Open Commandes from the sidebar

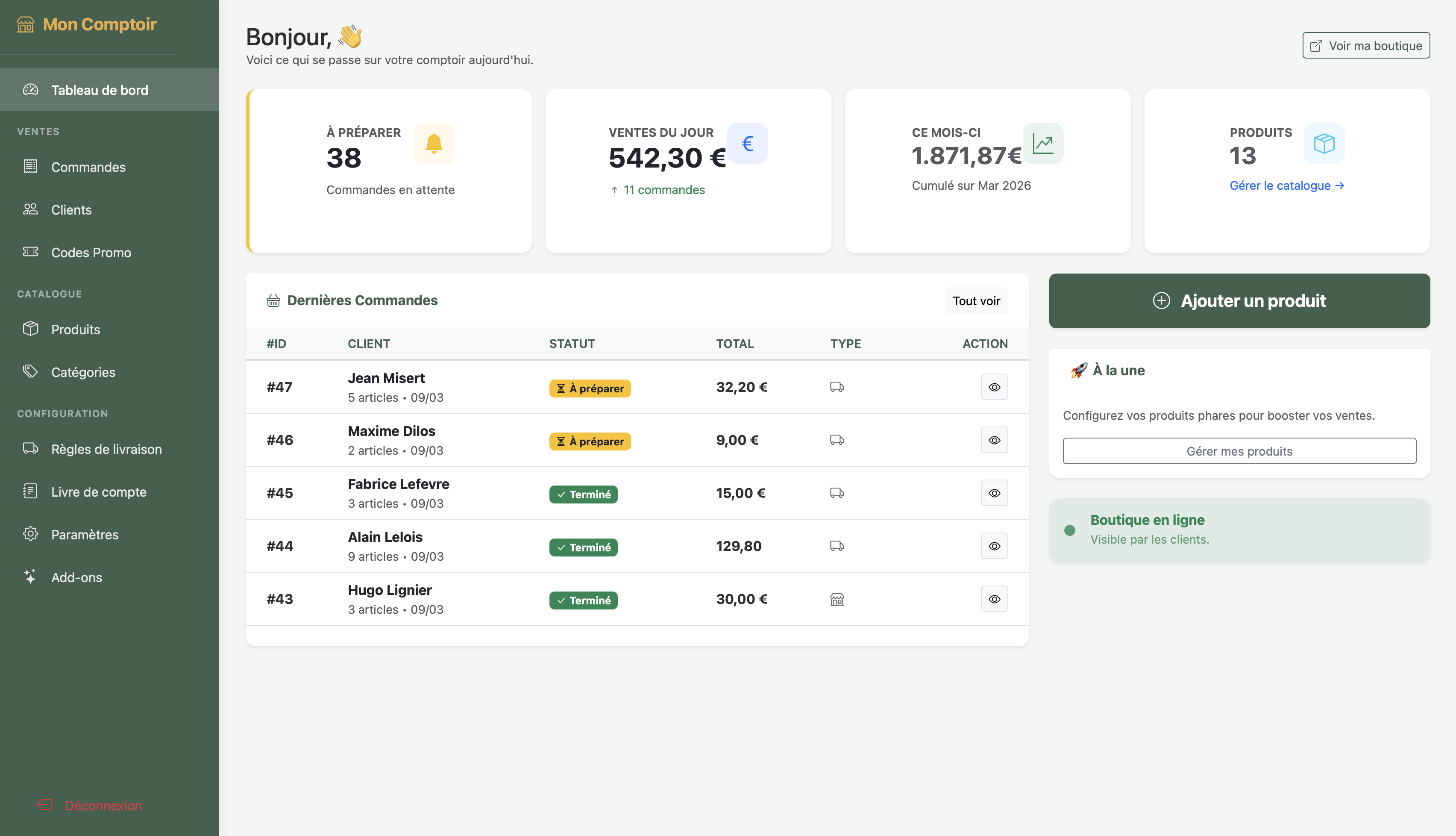pyautogui.click(x=88, y=167)
